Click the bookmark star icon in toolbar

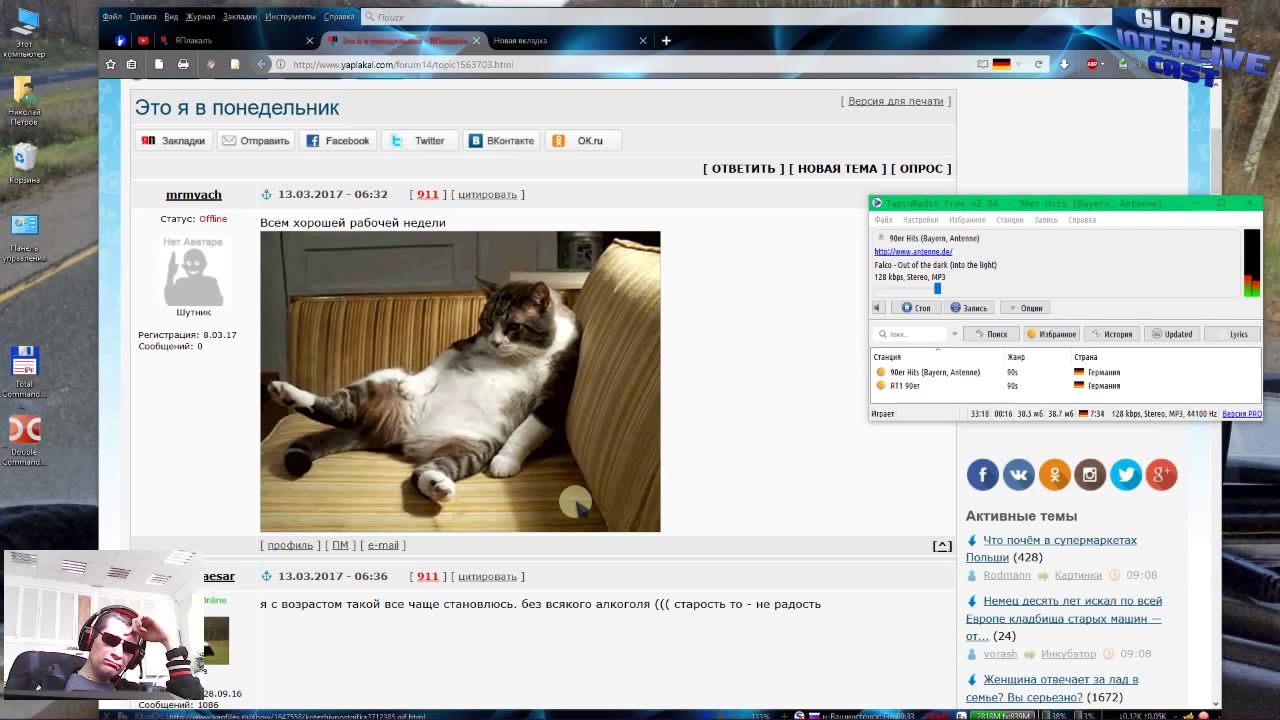[x=110, y=64]
